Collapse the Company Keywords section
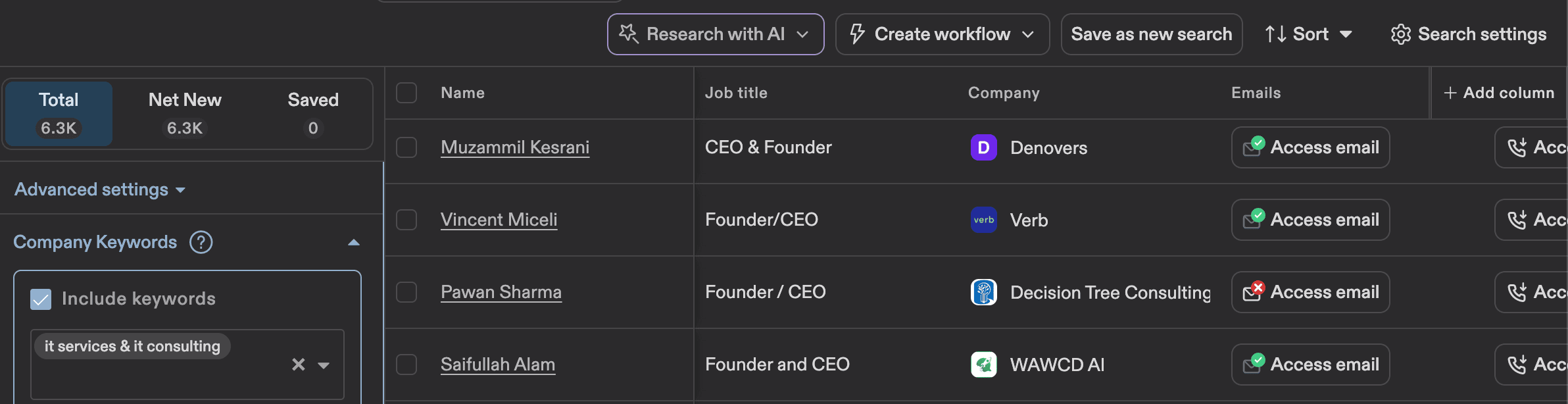The height and width of the screenshot is (404, 1568). [354, 242]
